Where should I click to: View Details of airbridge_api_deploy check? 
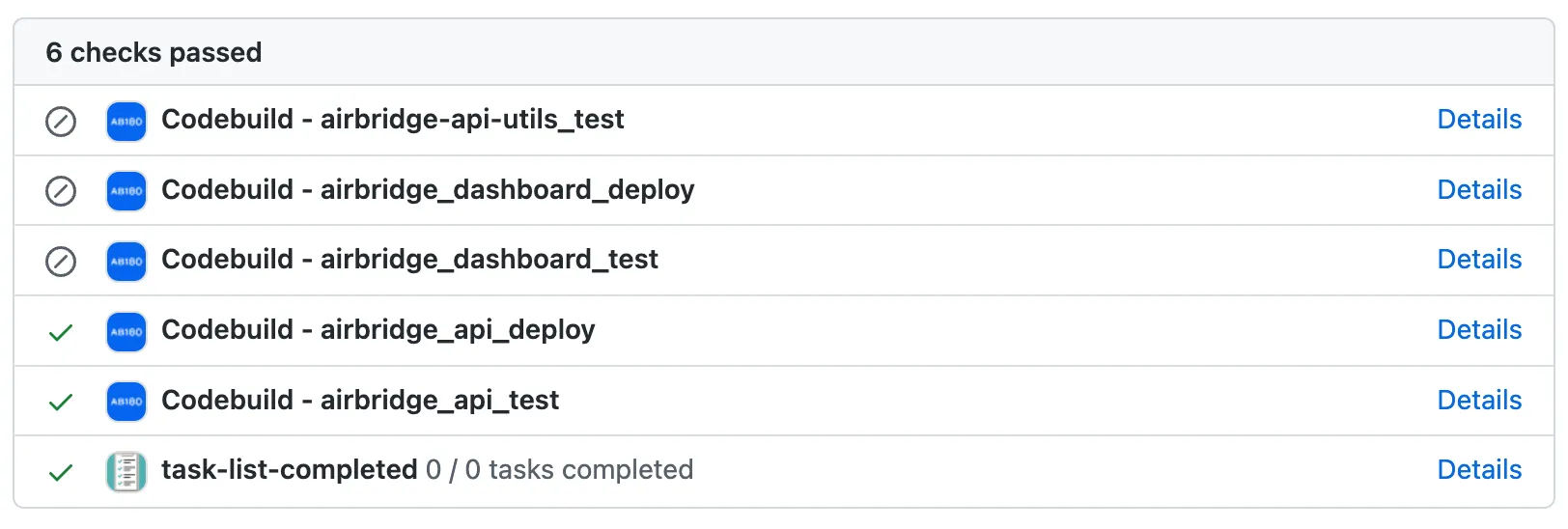[x=1479, y=330]
